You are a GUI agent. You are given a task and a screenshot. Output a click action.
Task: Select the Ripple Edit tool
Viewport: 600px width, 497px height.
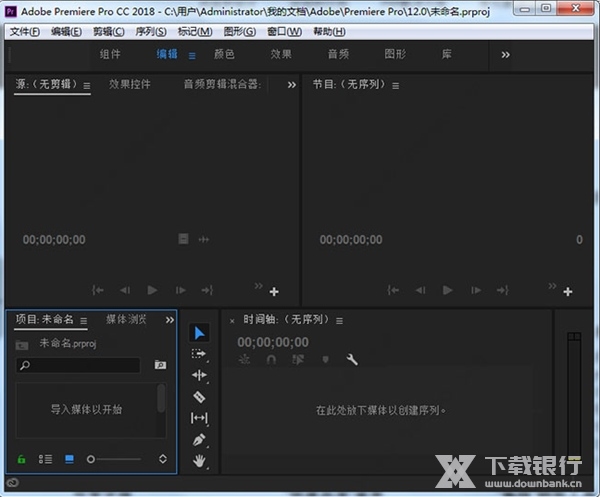199,375
